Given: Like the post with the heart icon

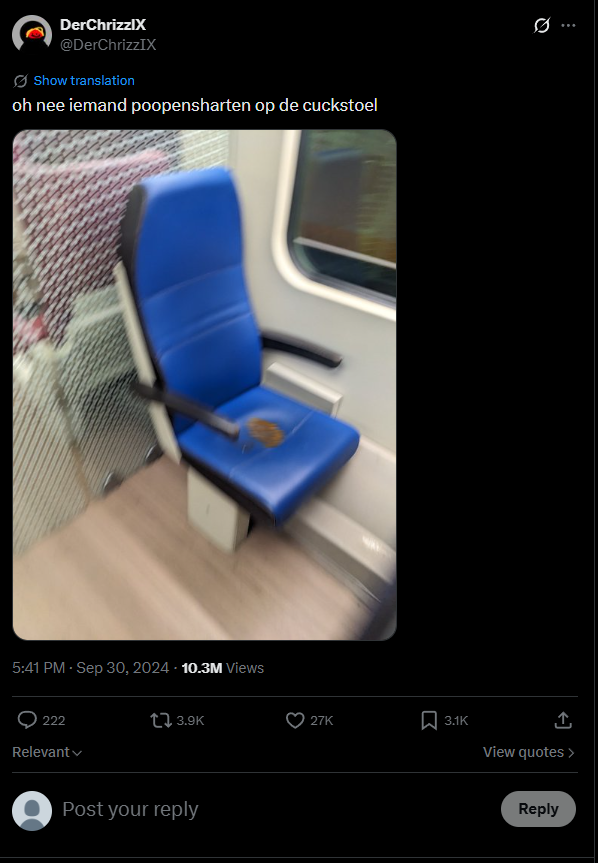Looking at the screenshot, I should coord(295,720).
